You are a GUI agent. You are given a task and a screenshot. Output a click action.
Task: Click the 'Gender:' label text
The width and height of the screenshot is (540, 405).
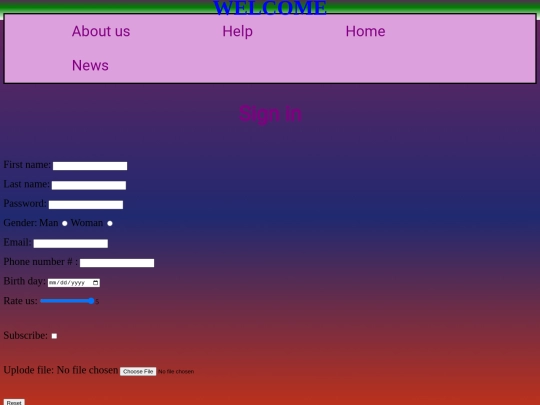coord(20,223)
